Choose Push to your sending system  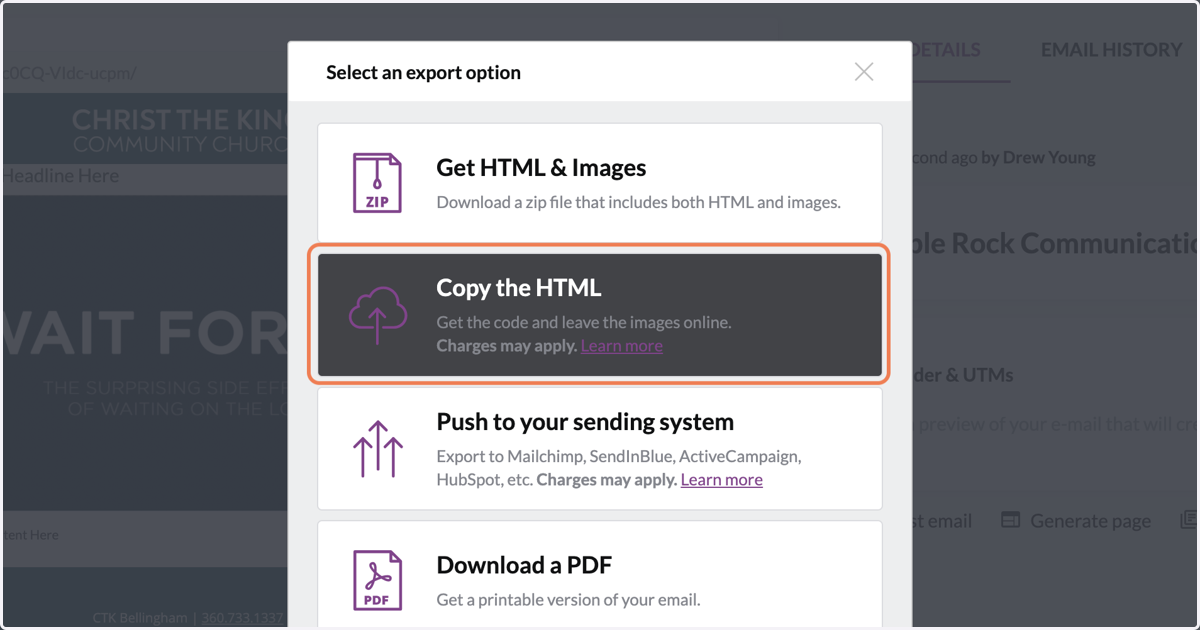[600, 449]
